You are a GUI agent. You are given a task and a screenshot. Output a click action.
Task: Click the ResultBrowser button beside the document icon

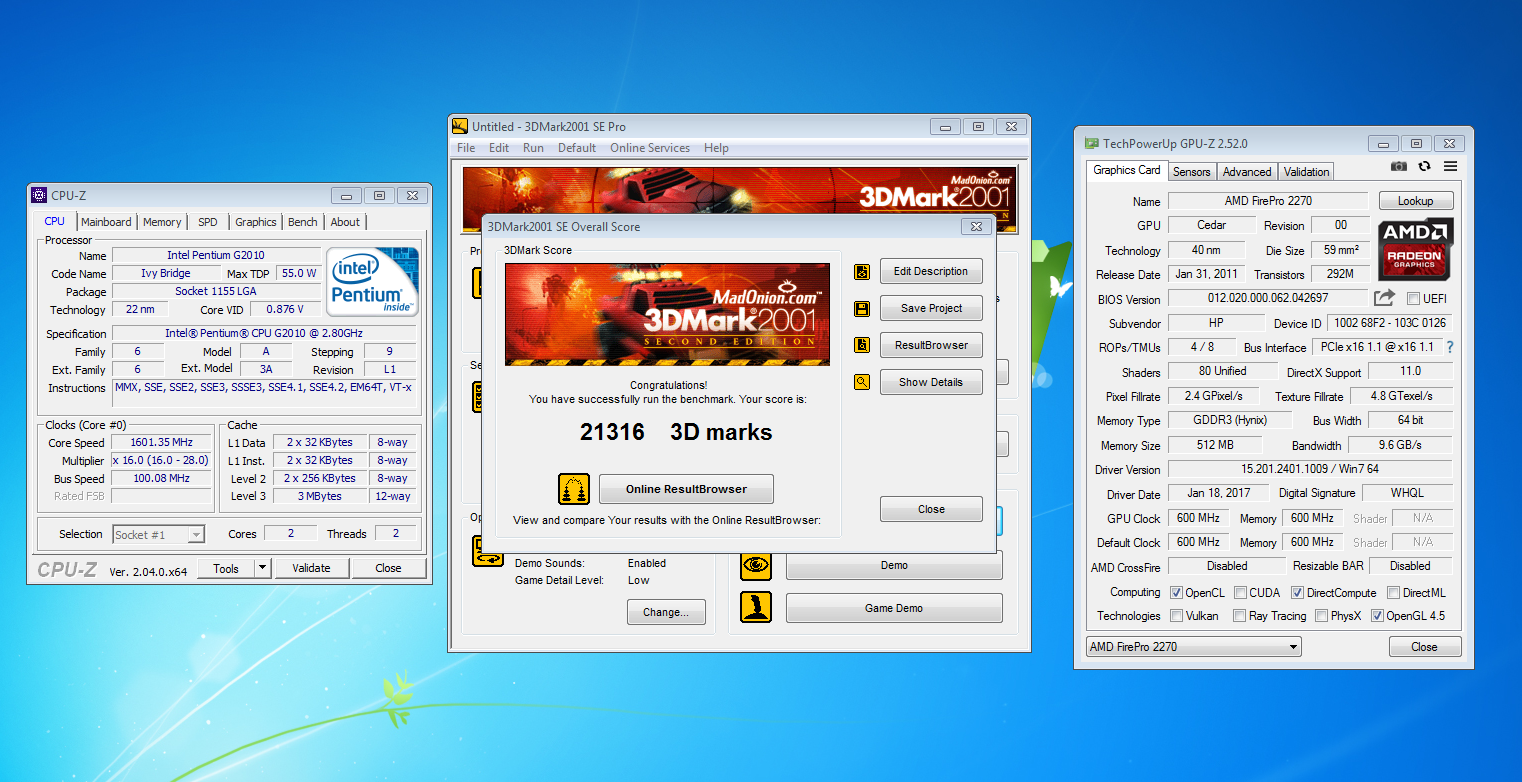point(931,345)
